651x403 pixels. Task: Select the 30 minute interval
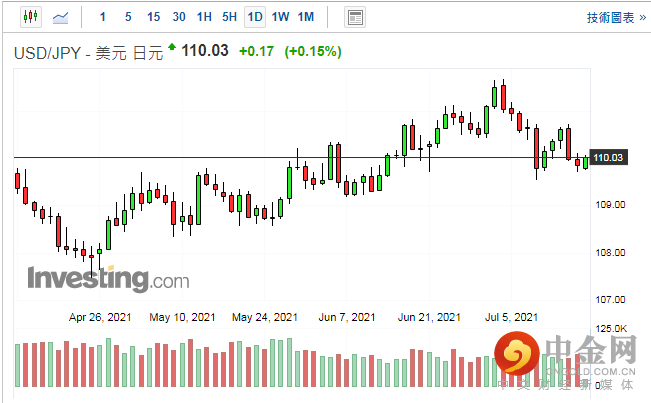tap(179, 17)
